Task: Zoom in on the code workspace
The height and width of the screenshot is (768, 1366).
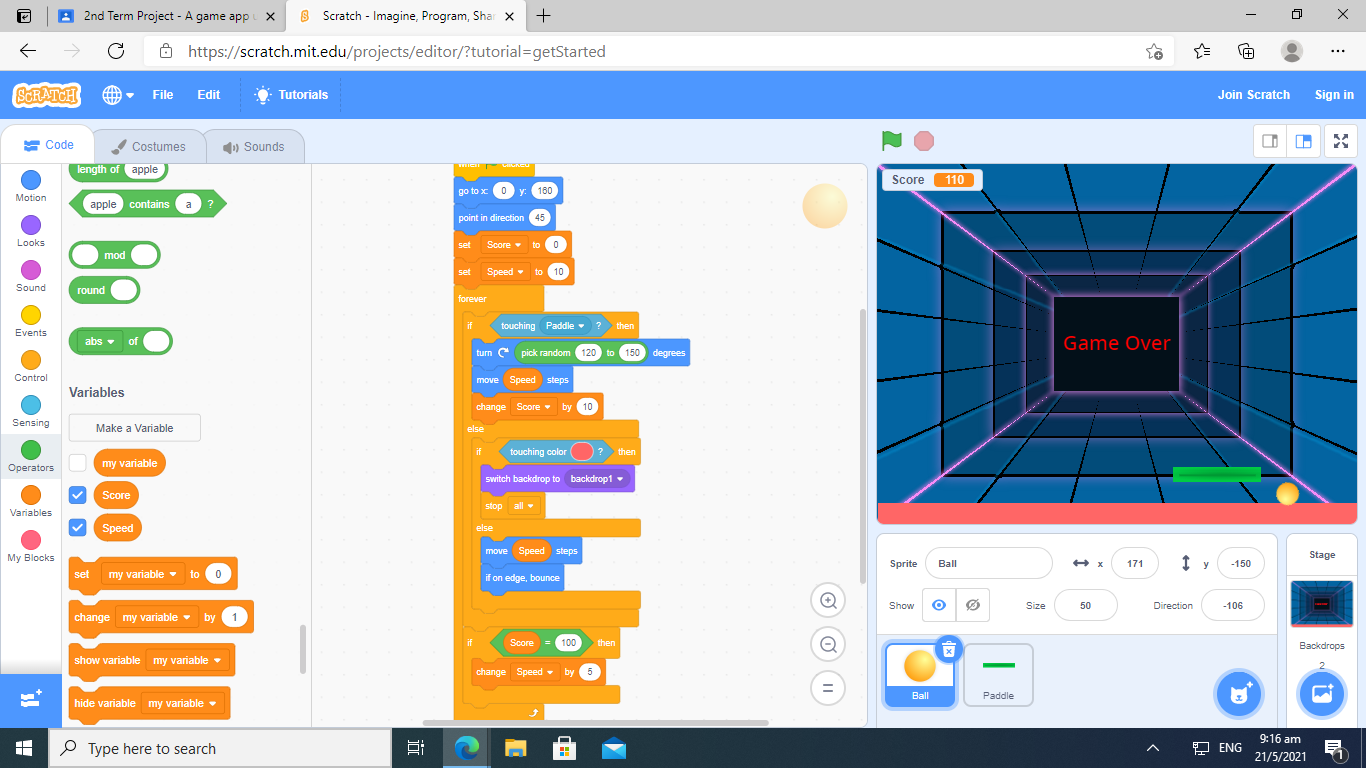Action: point(828,601)
